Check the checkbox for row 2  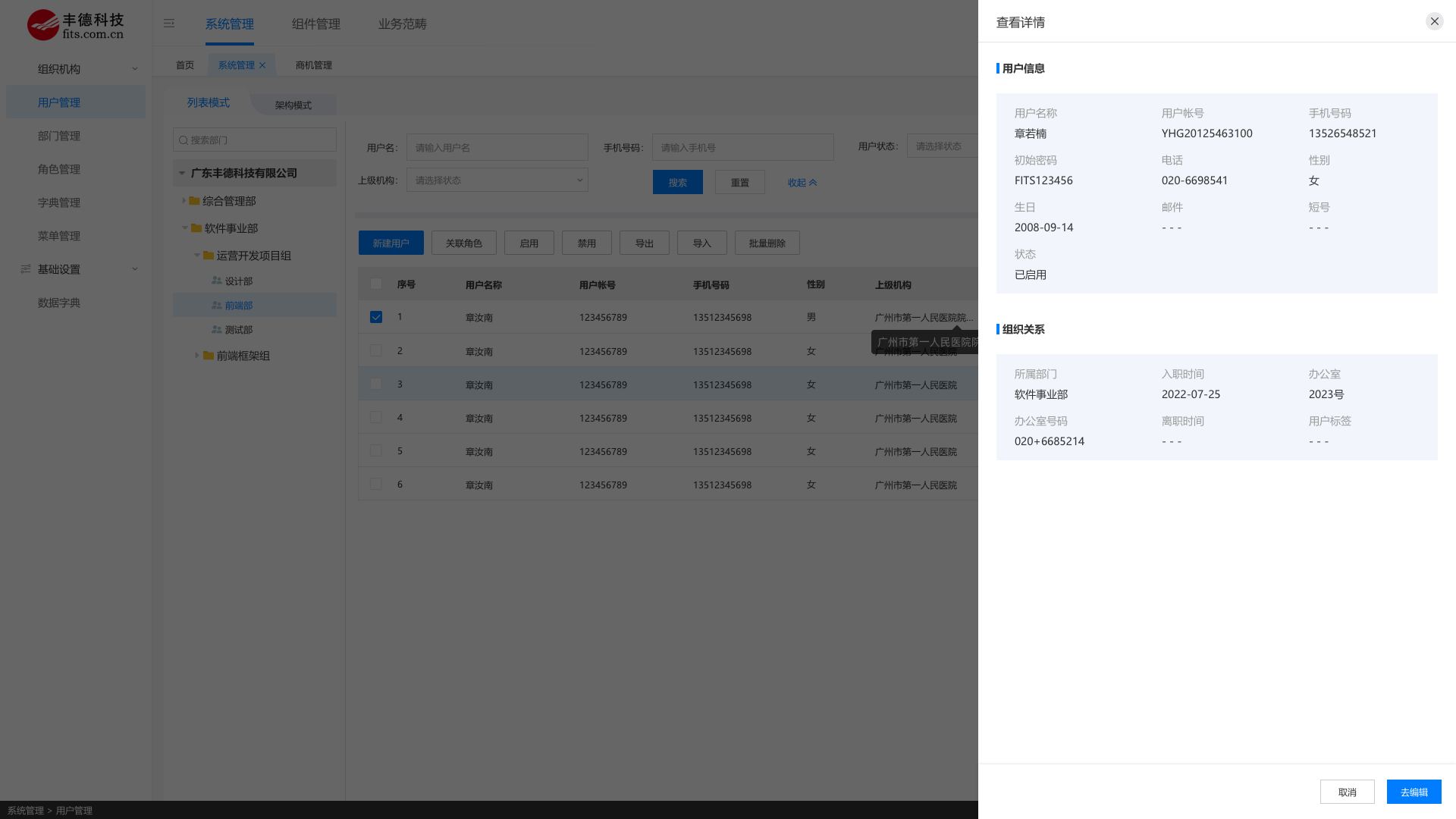point(376,350)
